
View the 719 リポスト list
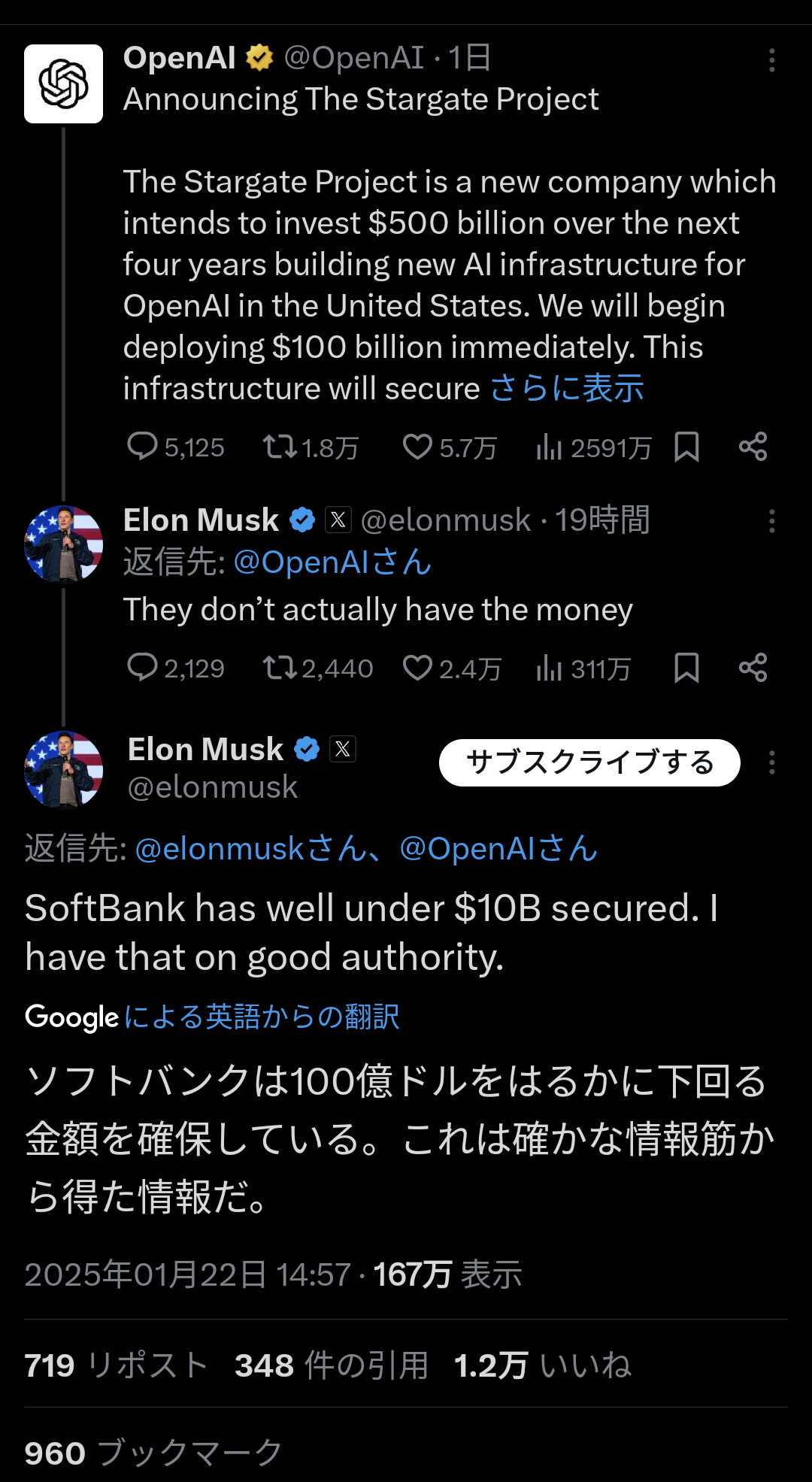[x=116, y=1365]
